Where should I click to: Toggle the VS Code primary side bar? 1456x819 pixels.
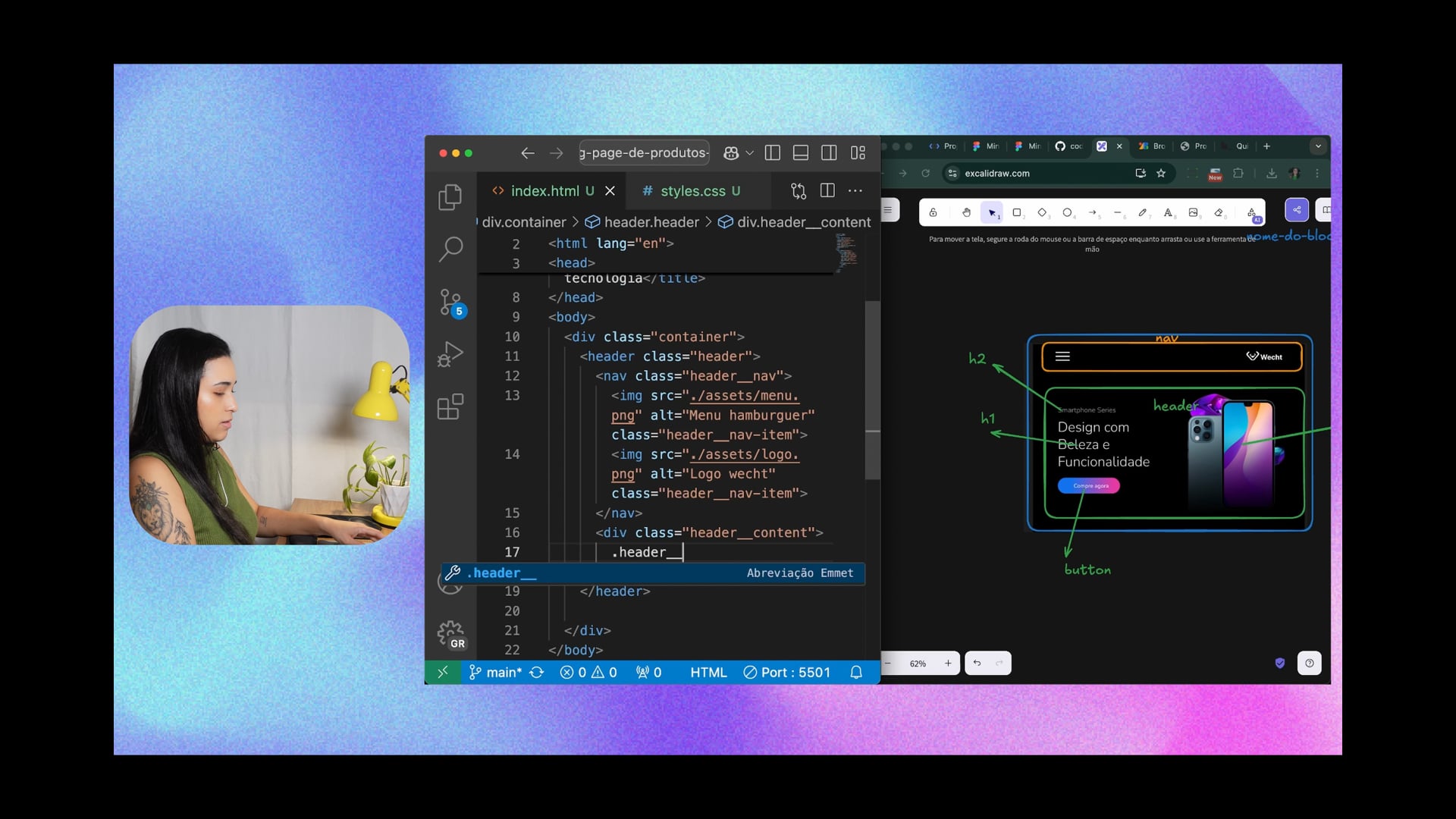click(x=773, y=152)
